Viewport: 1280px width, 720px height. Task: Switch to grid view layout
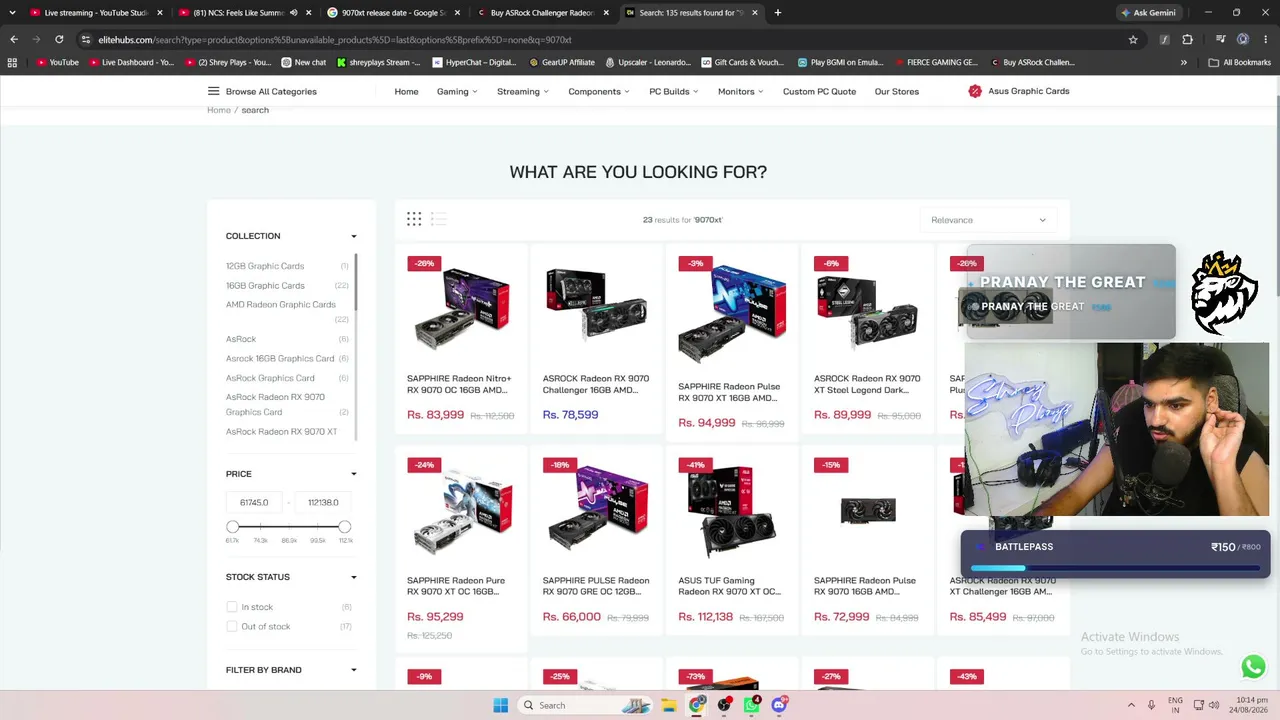(414, 219)
